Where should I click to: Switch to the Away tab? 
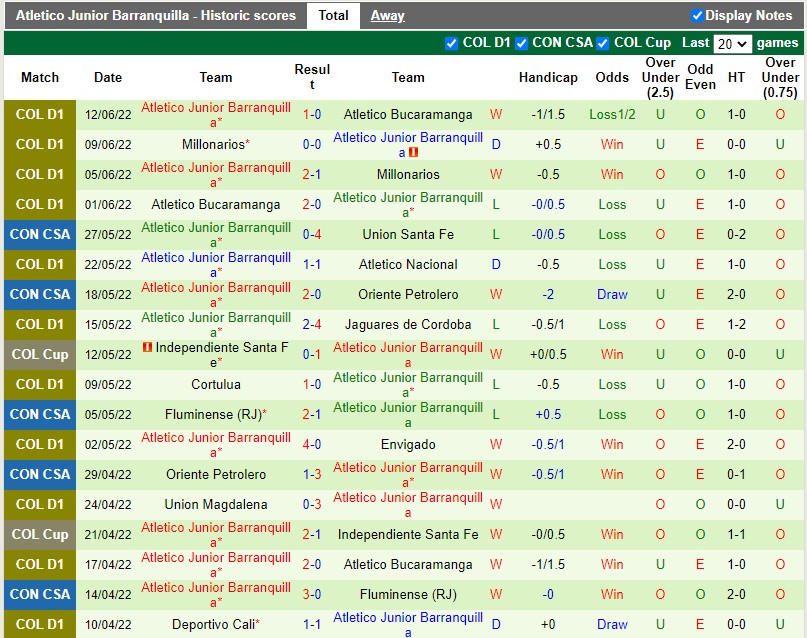(x=388, y=15)
